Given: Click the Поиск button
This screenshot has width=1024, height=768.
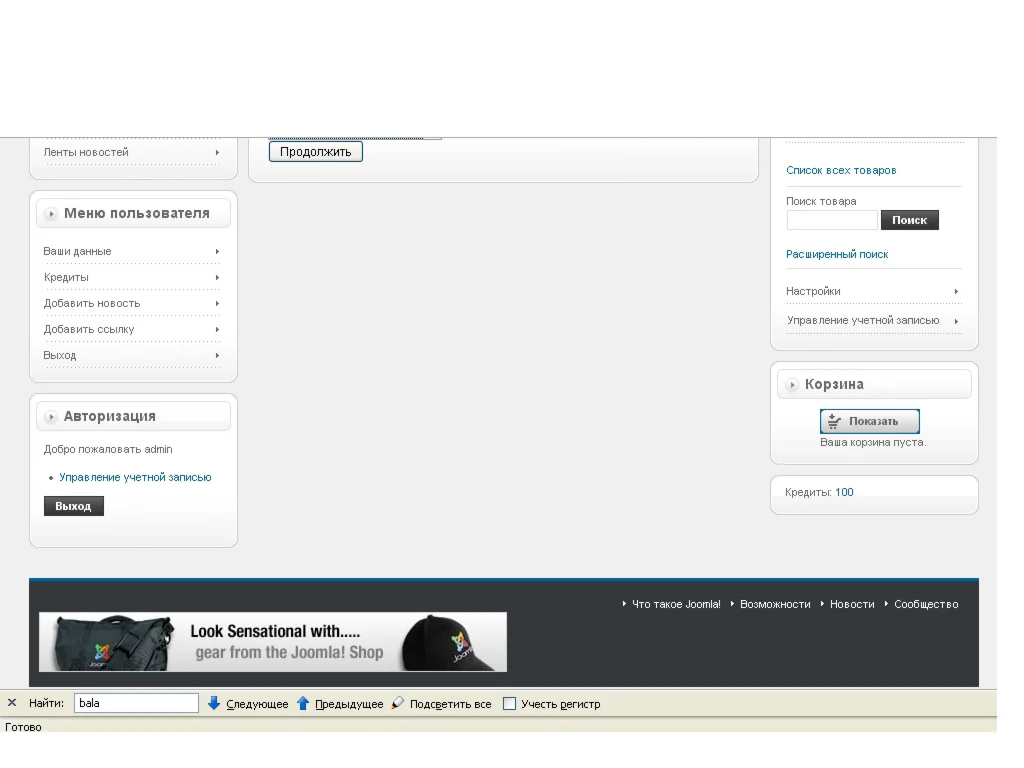Looking at the screenshot, I should pos(910,220).
